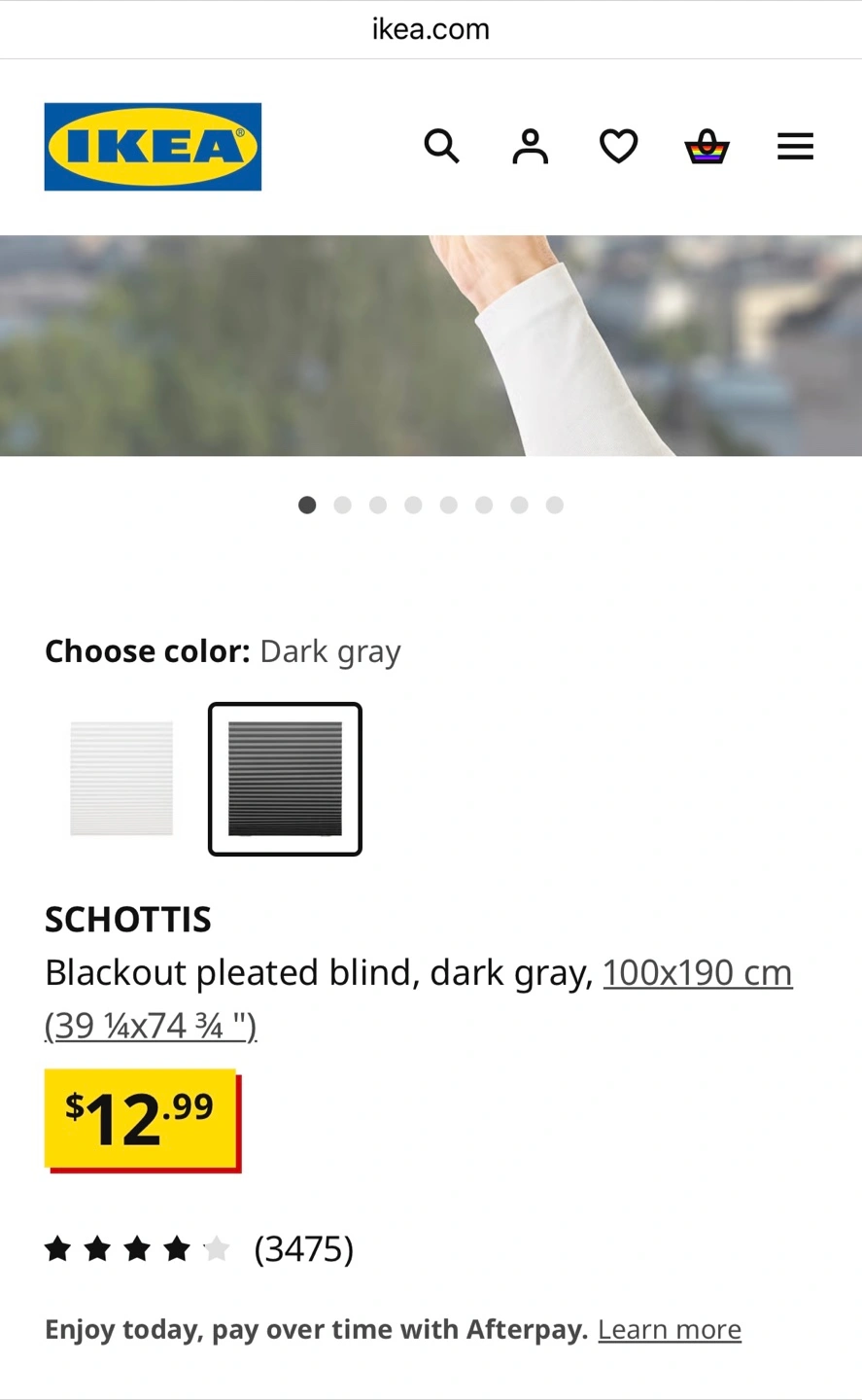This screenshot has height=1400, width=862.
Task: Tap the ikea.com address bar
Action: pyautogui.click(x=431, y=29)
